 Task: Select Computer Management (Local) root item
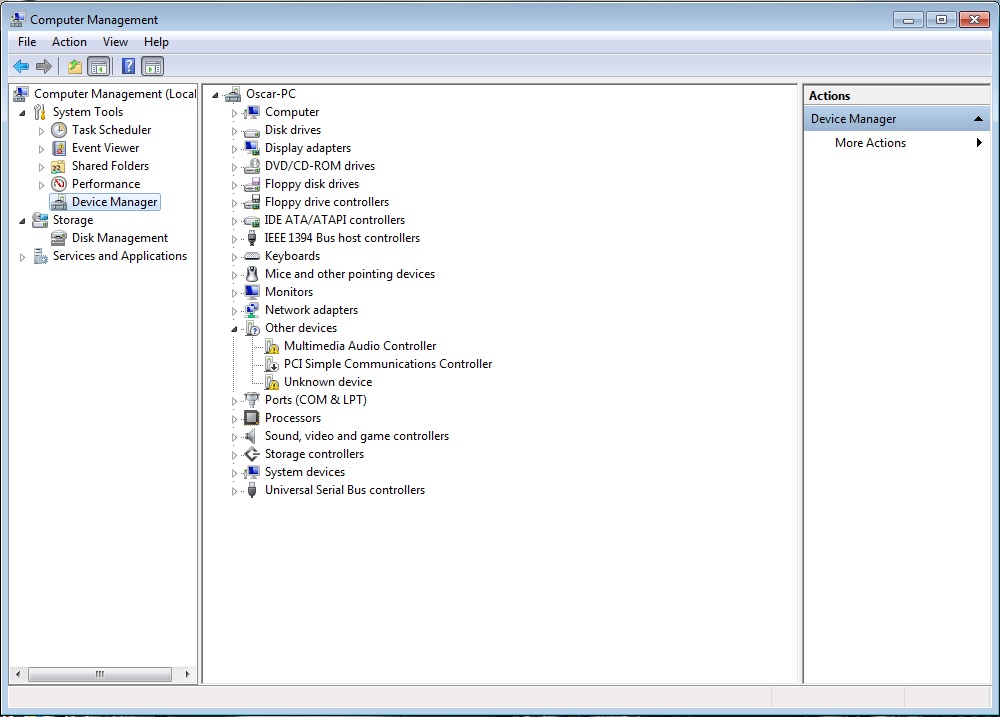(x=115, y=94)
